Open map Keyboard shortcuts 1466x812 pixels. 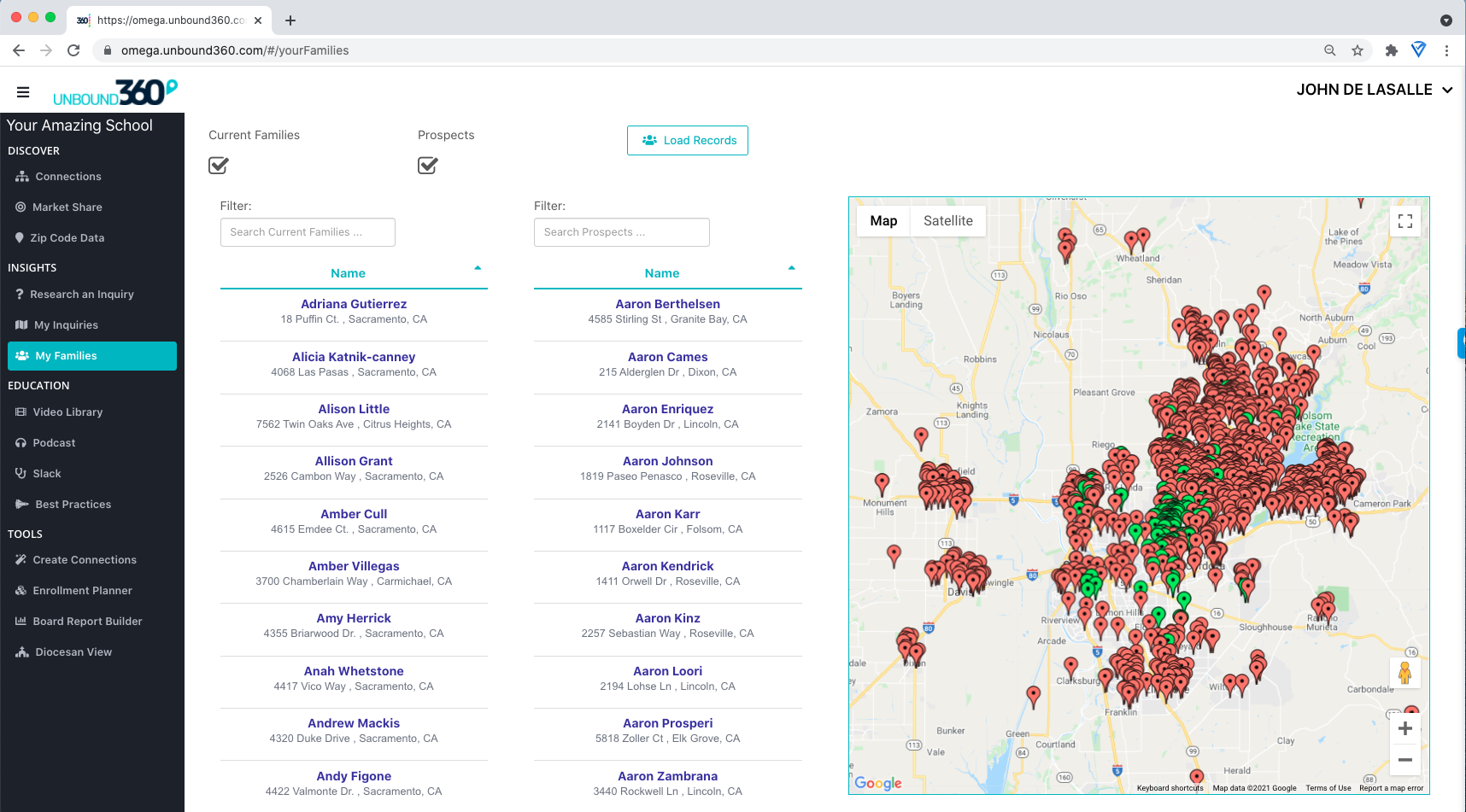click(1170, 788)
